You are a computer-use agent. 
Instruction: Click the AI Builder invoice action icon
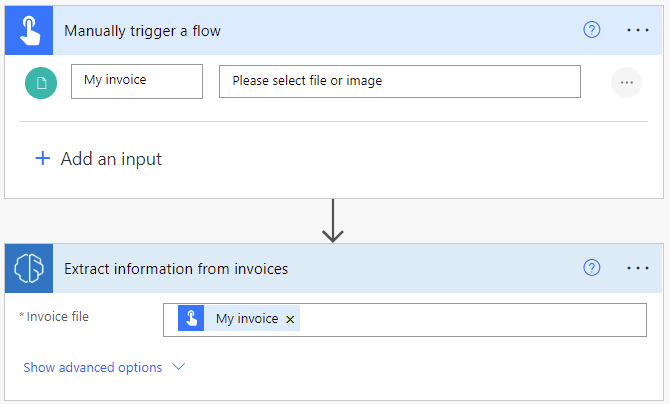[x=30, y=268]
